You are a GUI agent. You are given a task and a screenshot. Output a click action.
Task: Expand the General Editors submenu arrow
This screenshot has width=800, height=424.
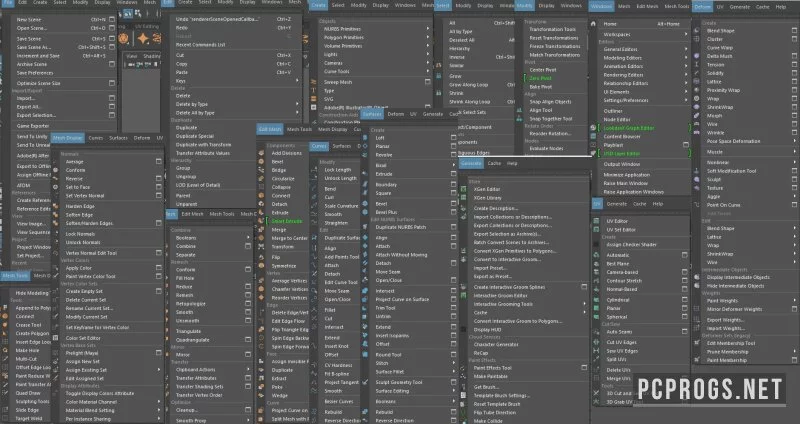pos(686,49)
